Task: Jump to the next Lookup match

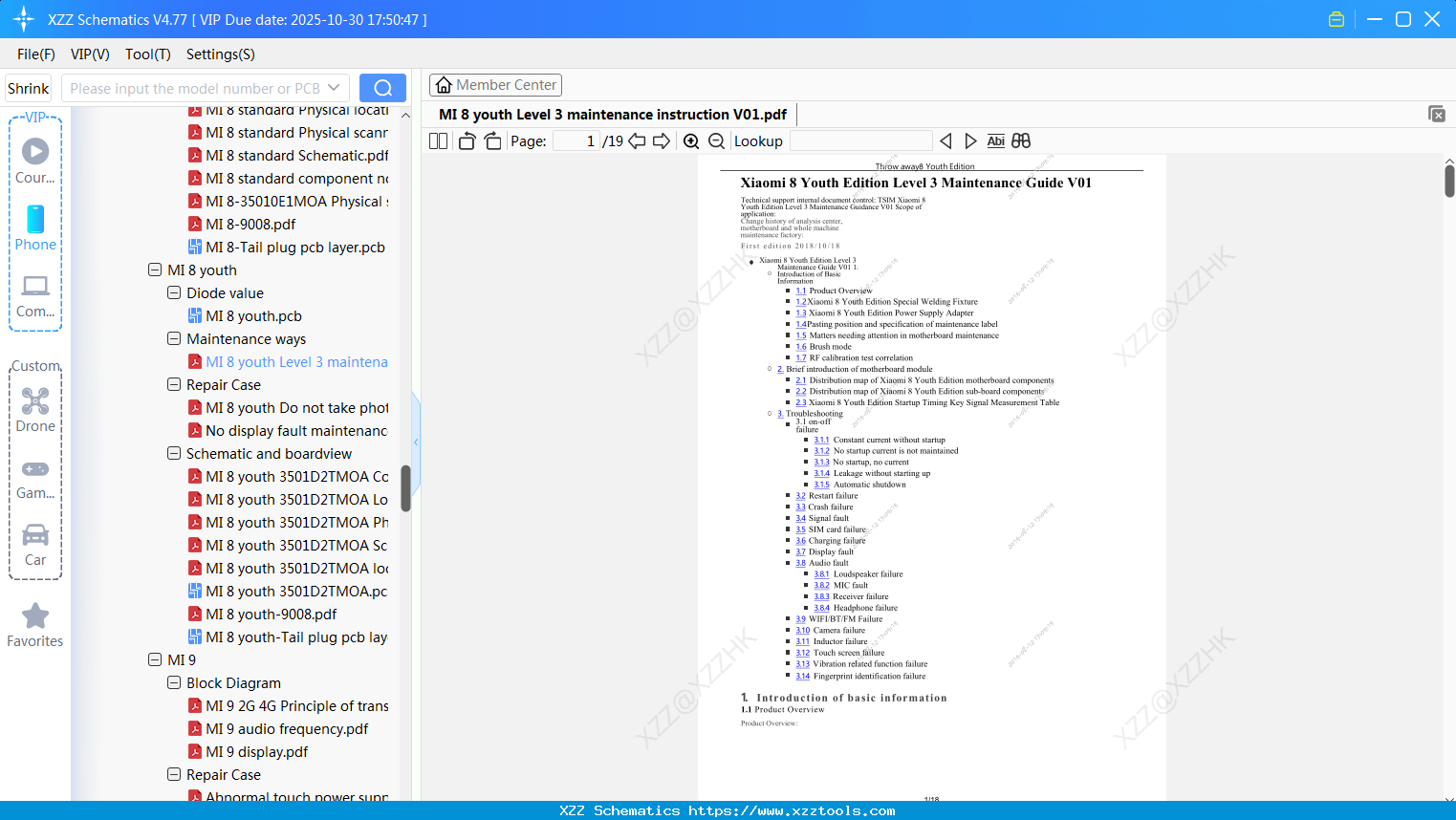Action: click(970, 141)
